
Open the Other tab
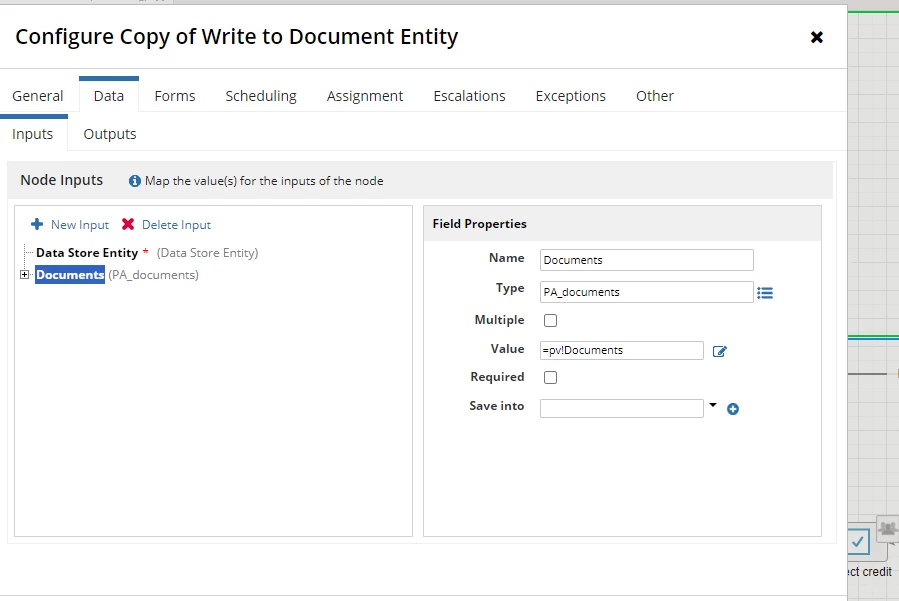(x=655, y=96)
